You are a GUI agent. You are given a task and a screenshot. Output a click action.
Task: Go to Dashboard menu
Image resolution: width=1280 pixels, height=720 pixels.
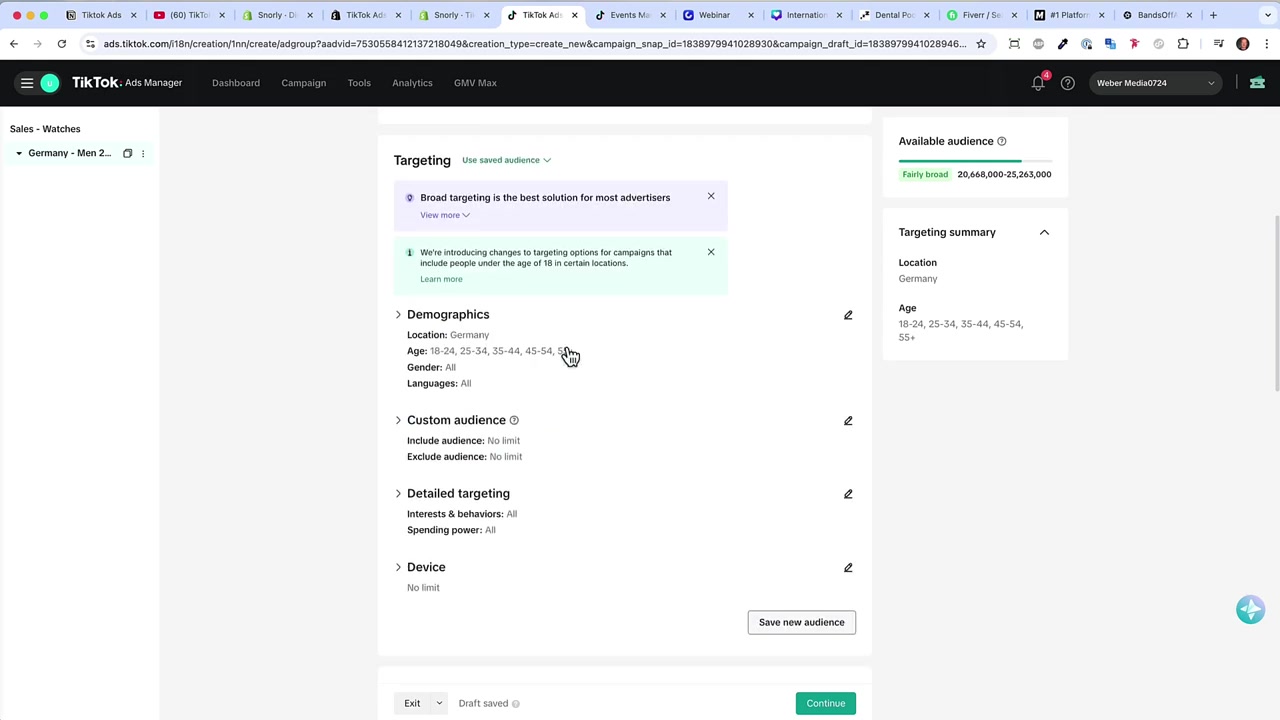tap(236, 83)
